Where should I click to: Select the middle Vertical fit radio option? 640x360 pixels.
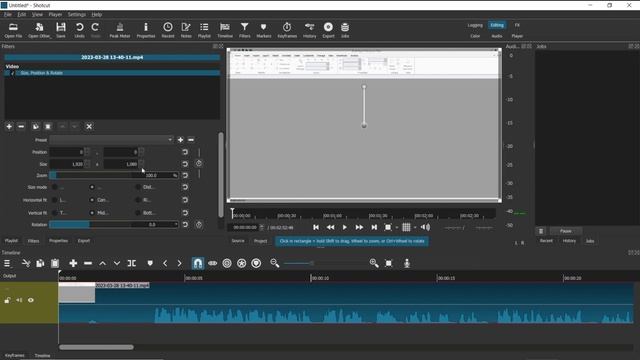(x=92, y=213)
